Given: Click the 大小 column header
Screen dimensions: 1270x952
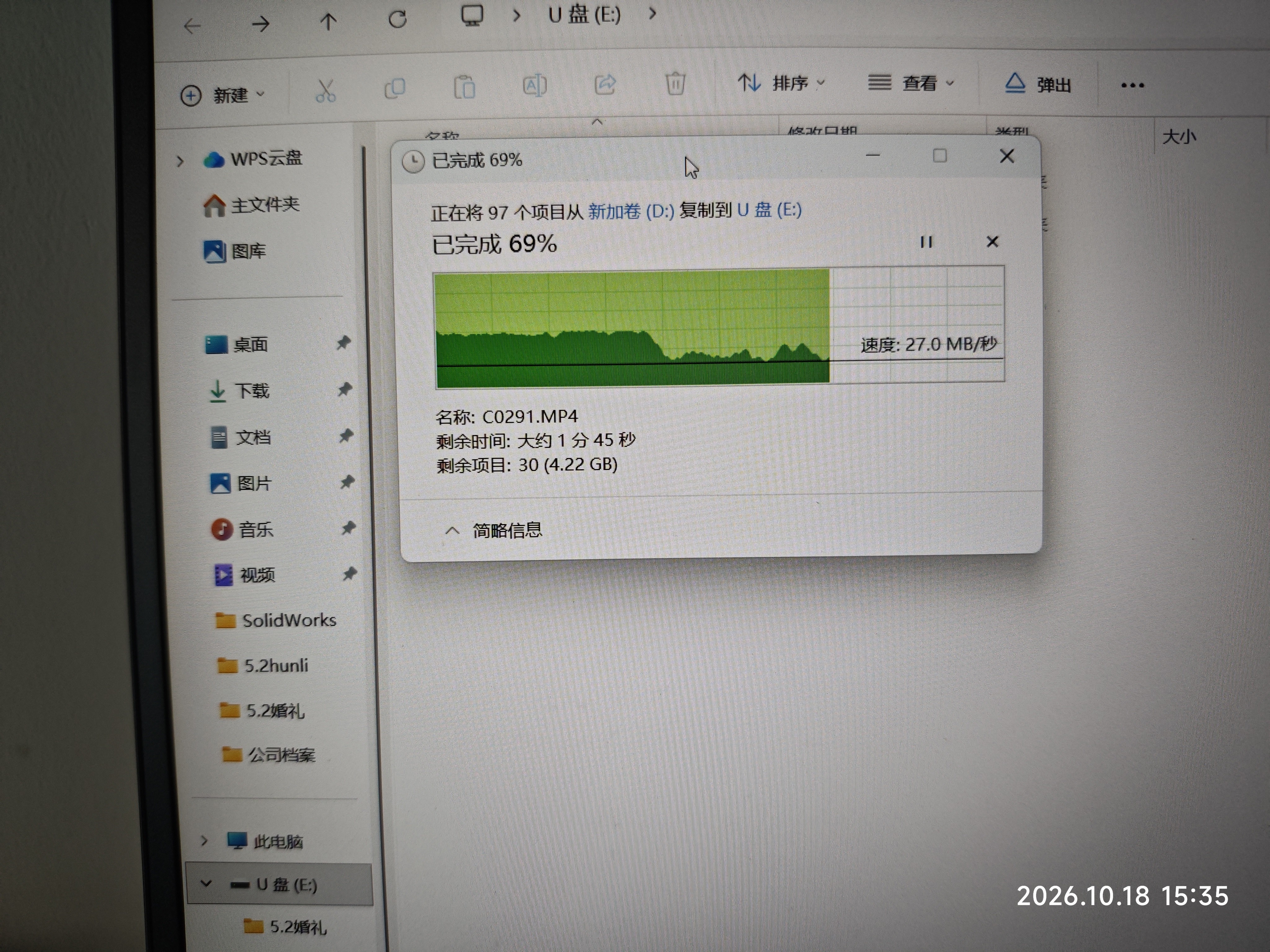Looking at the screenshot, I should point(1179,137).
